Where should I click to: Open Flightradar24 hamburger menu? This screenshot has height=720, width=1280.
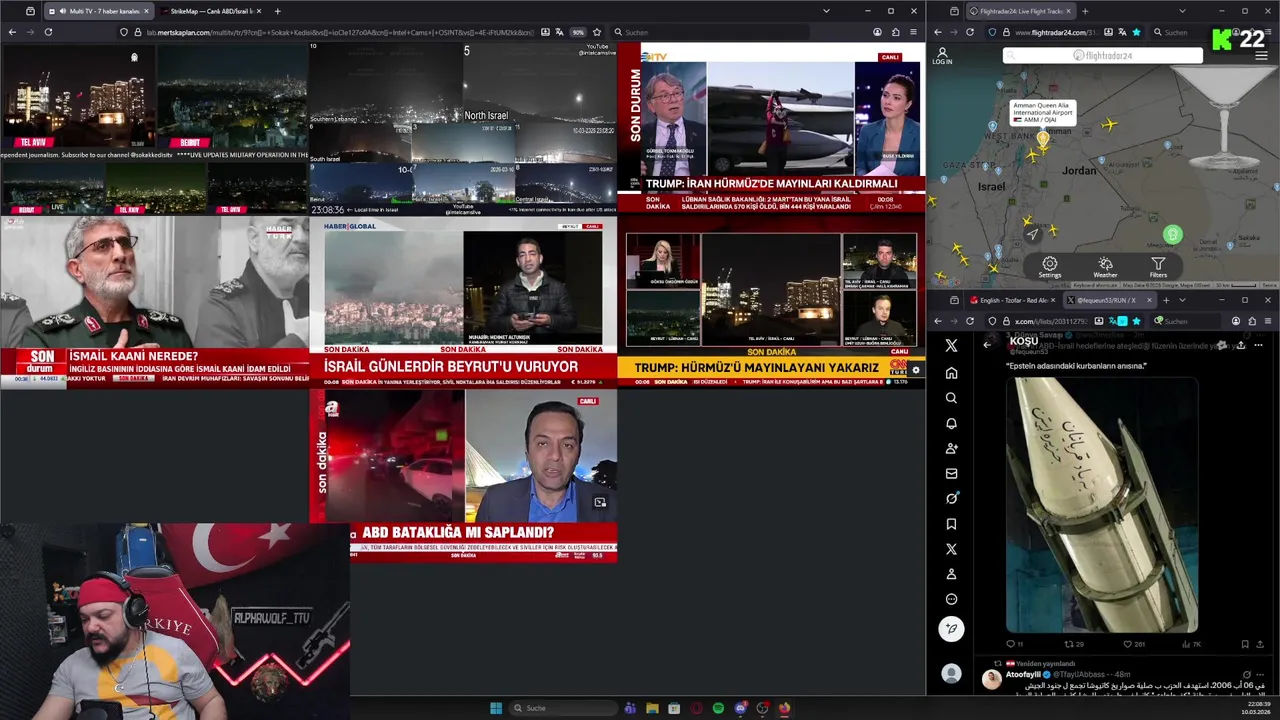(1261, 56)
